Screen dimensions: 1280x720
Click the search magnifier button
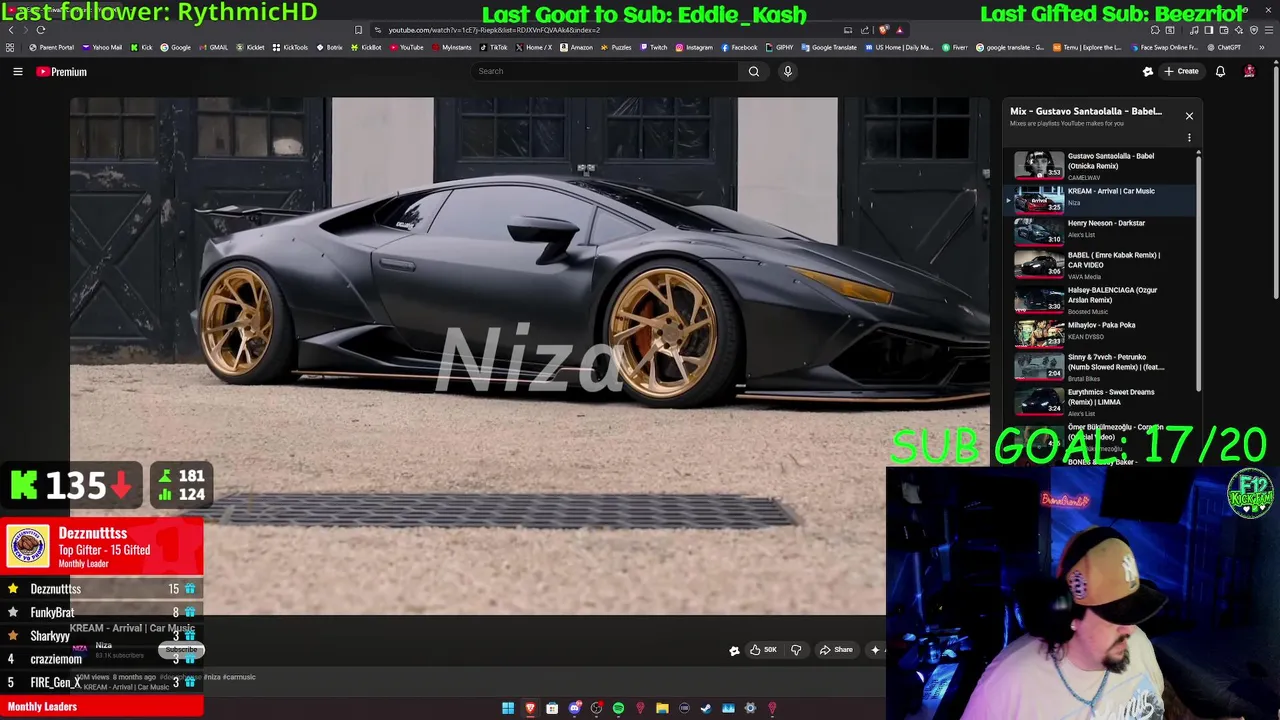point(754,71)
